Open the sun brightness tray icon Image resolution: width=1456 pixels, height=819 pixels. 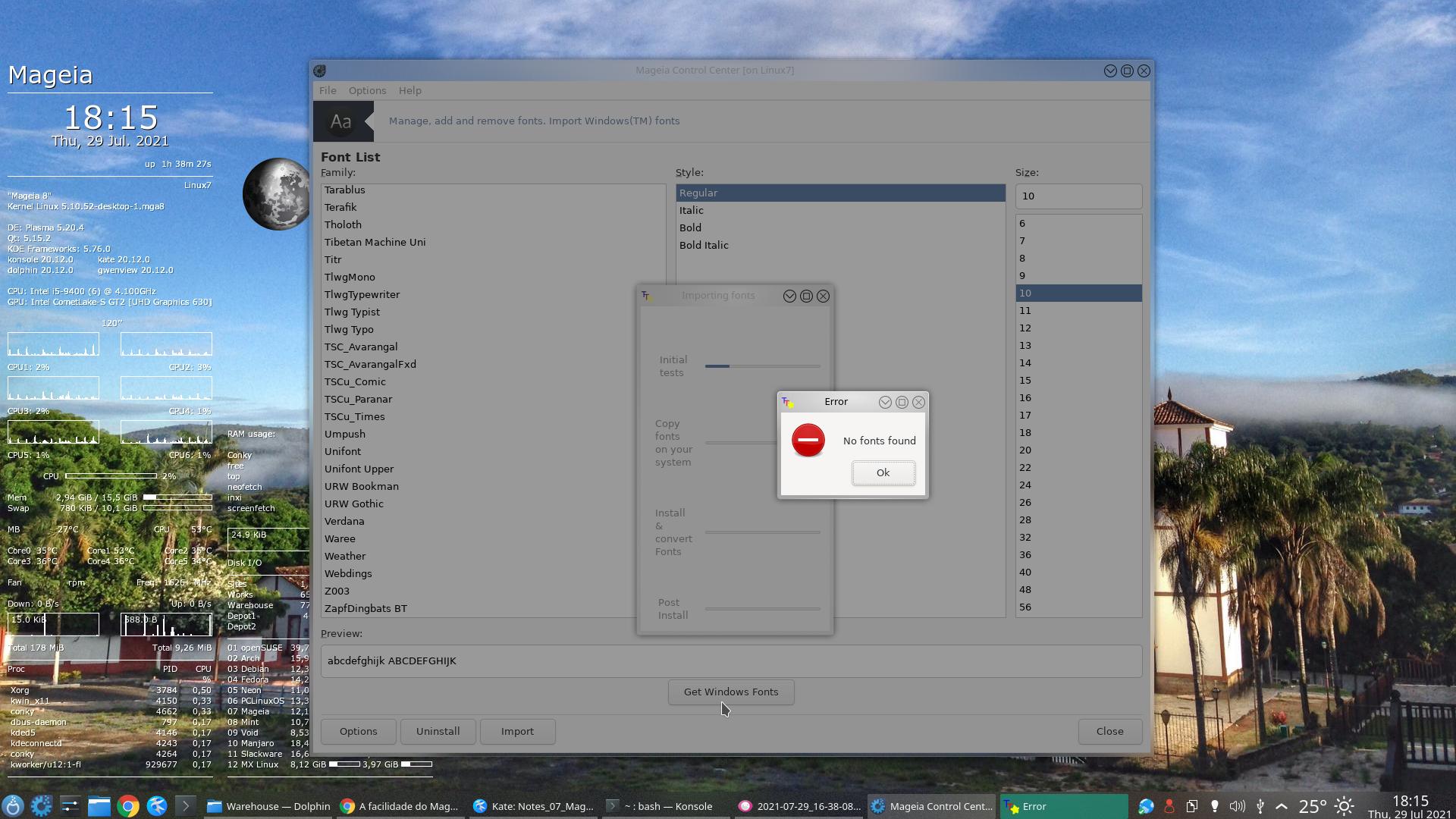point(1345,806)
